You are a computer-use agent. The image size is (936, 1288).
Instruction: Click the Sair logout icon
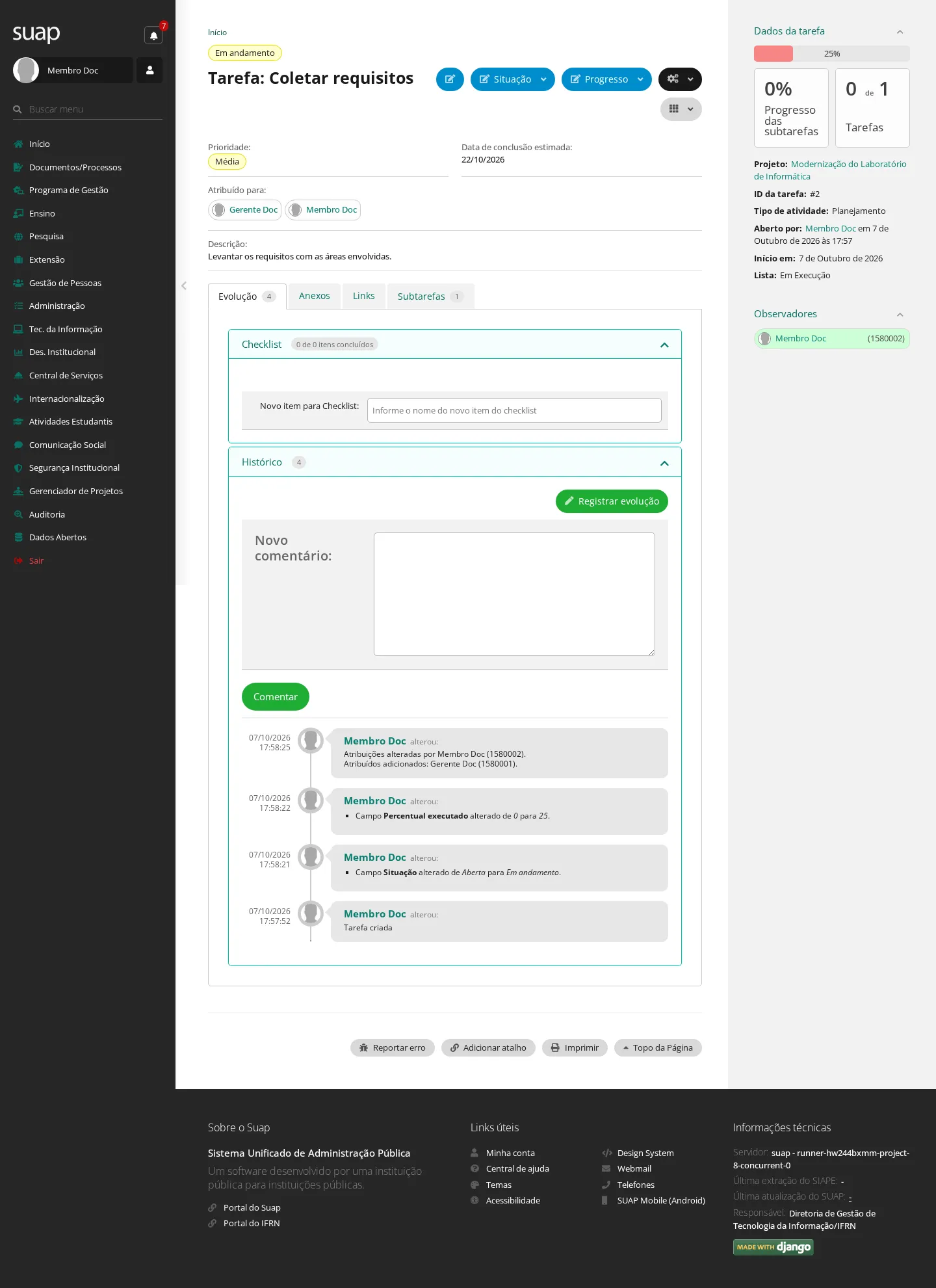[x=18, y=561]
